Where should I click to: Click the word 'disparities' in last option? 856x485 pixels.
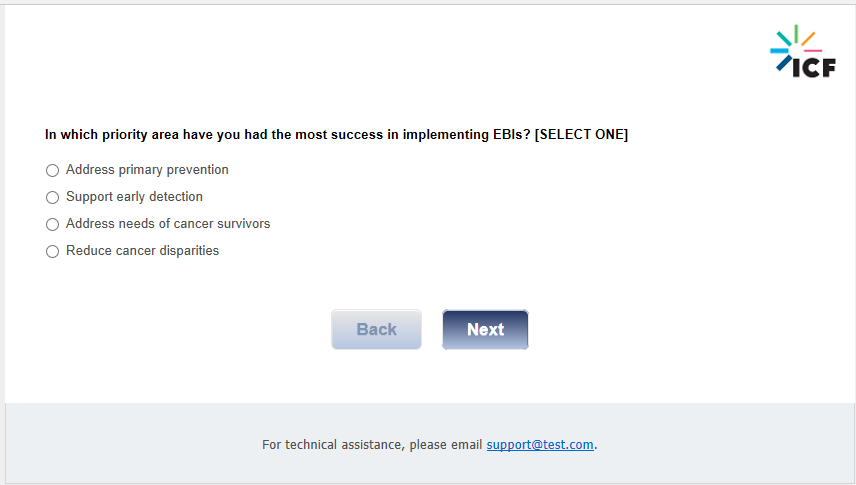pyautogui.click(x=188, y=251)
